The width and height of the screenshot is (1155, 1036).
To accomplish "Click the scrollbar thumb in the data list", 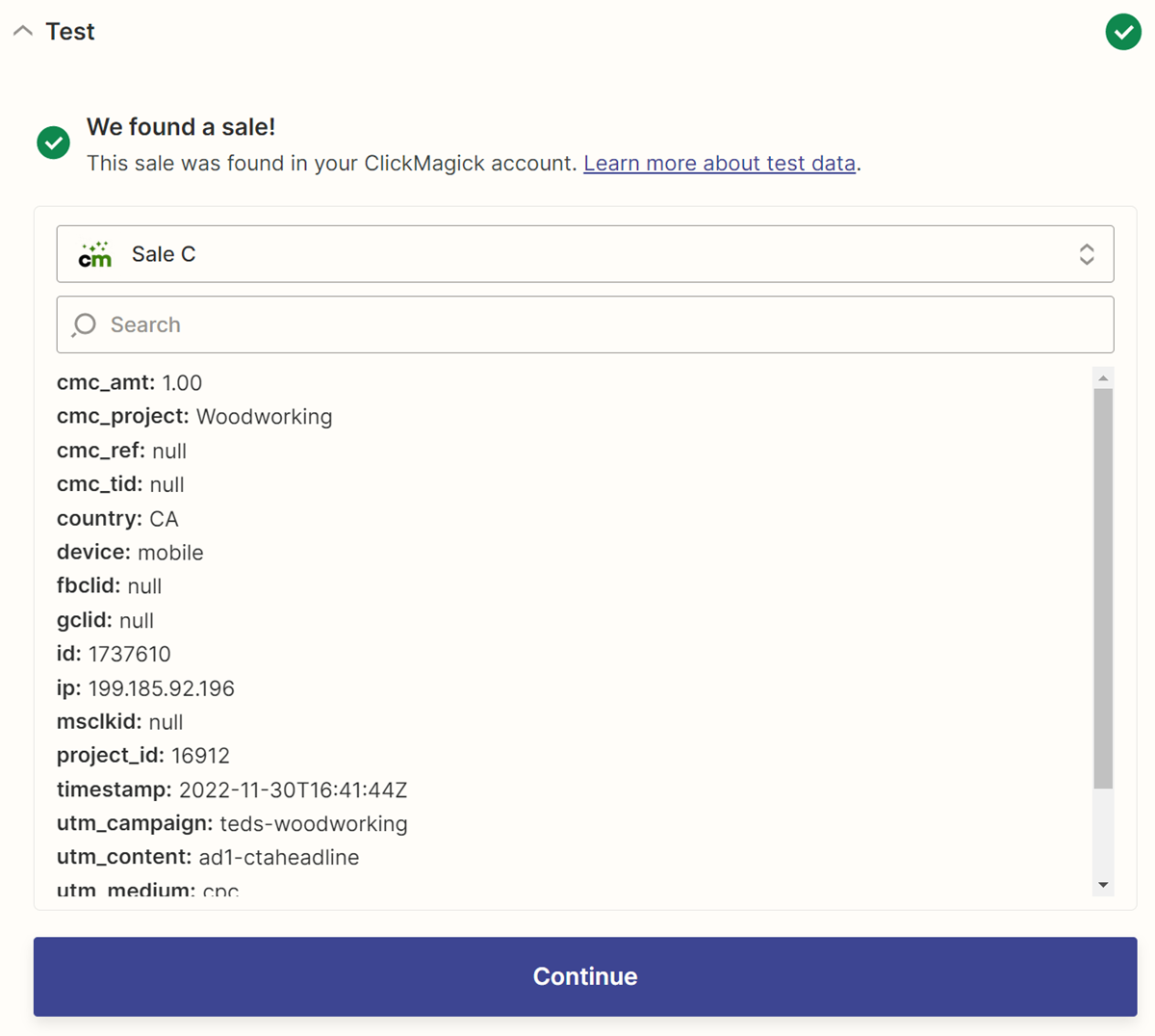I will click(x=1103, y=587).
